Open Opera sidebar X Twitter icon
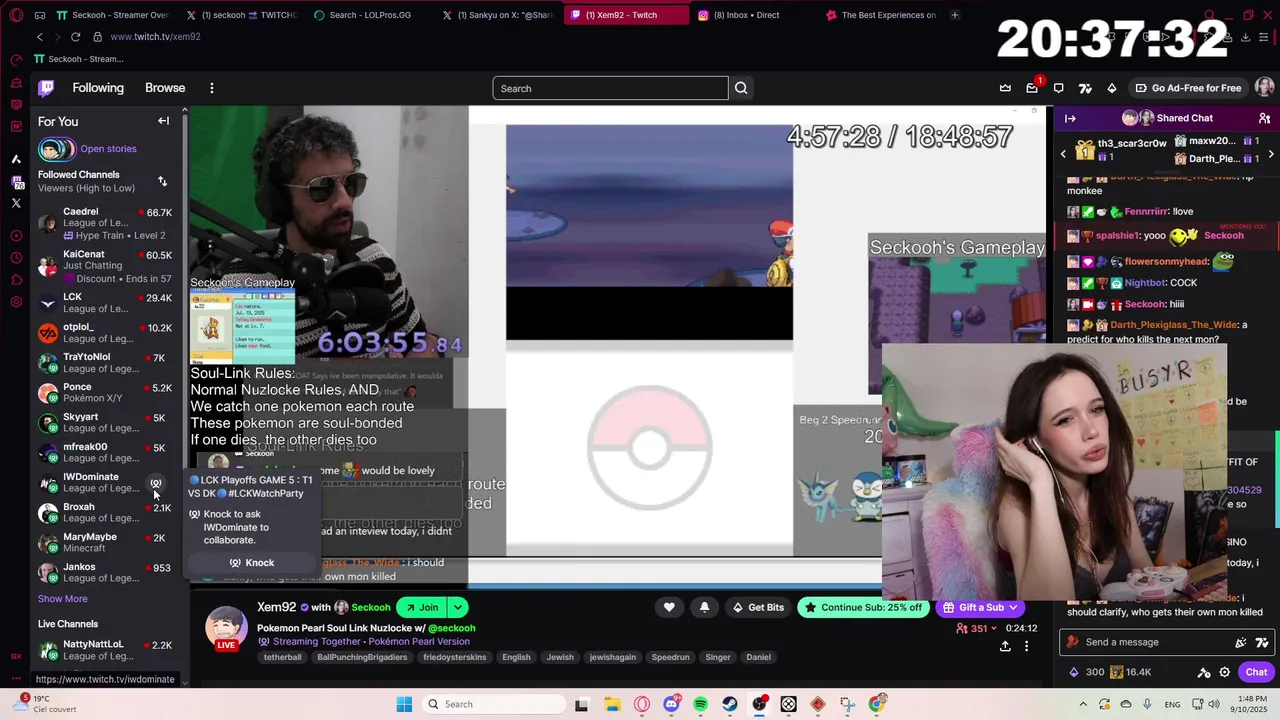Viewport: 1280px width, 720px height. coord(16,203)
